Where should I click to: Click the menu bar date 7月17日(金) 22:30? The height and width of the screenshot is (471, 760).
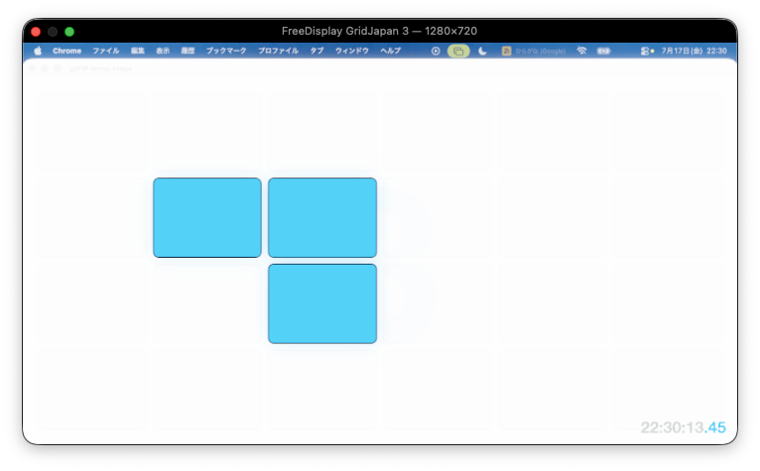694,51
